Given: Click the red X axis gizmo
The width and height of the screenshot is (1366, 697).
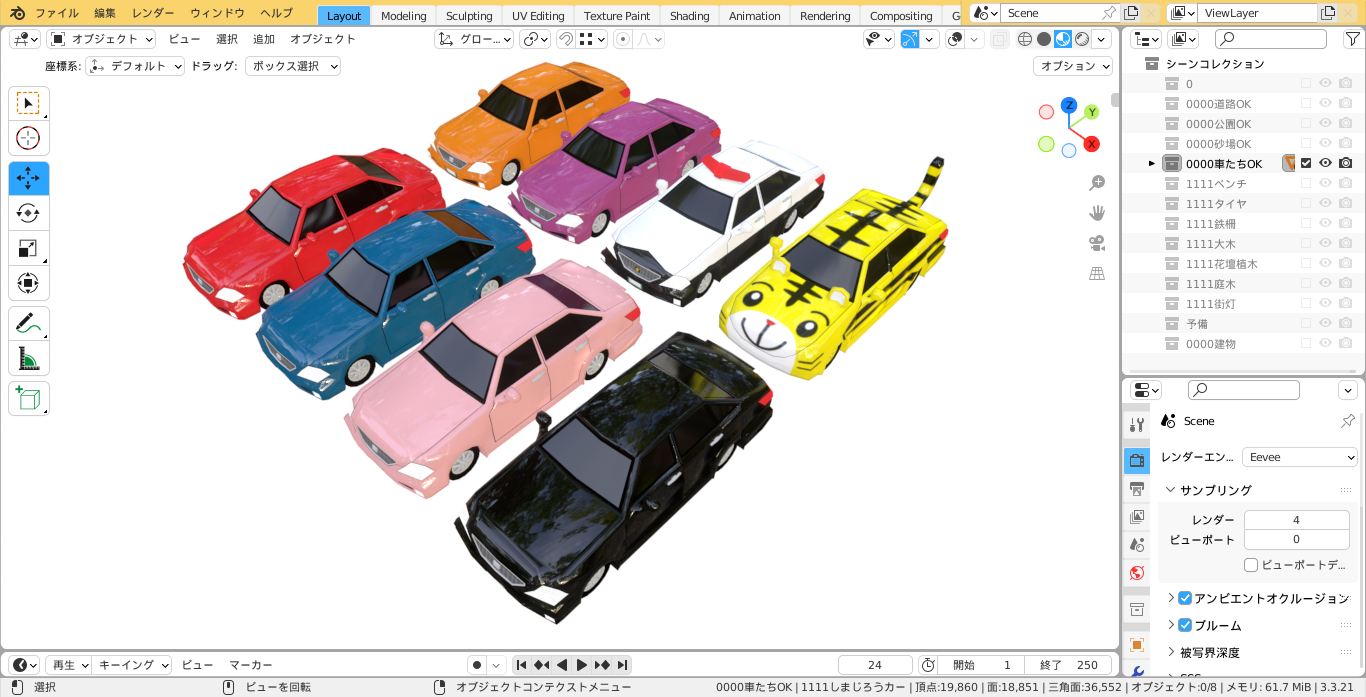Looking at the screenshot, I should click(x=1092, y=144).
